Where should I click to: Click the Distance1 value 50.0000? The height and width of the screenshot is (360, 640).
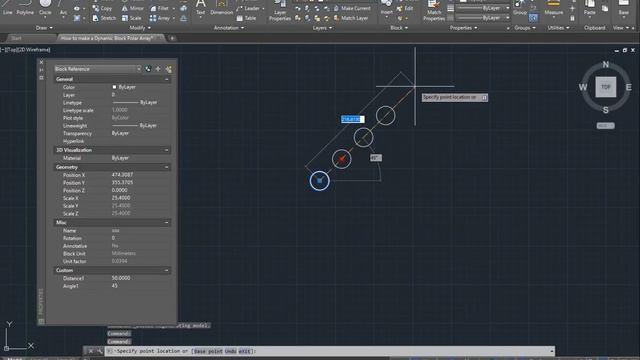point(121,278)
